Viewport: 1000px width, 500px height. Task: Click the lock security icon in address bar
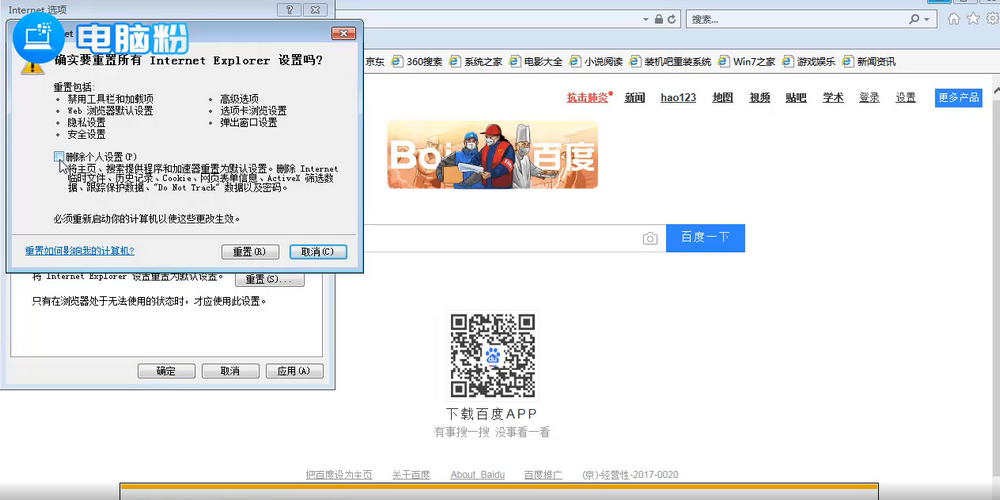point(659,19)
